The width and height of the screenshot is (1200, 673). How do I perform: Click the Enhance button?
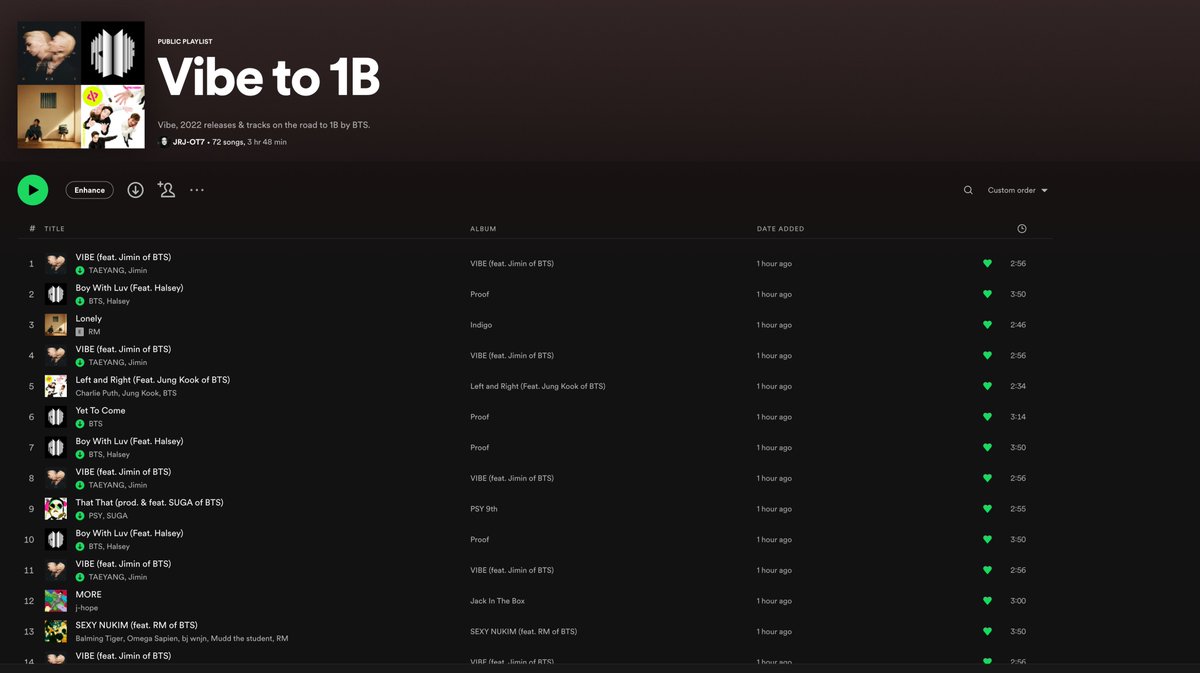click(89, 190)
